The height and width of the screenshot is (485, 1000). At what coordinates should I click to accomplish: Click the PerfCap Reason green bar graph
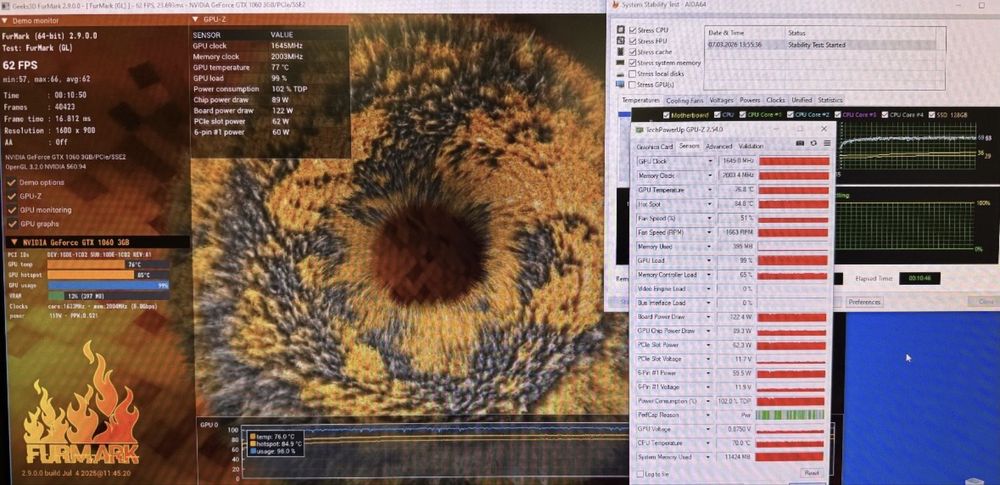click(x=790, y=415)
